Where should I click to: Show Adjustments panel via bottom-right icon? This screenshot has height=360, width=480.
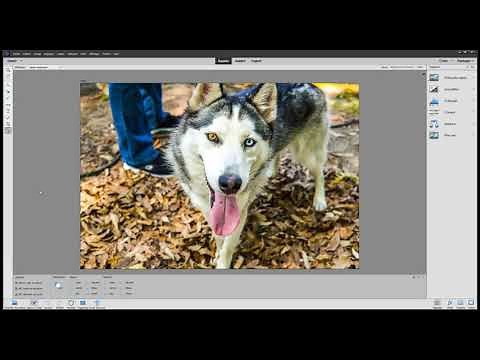437,303
